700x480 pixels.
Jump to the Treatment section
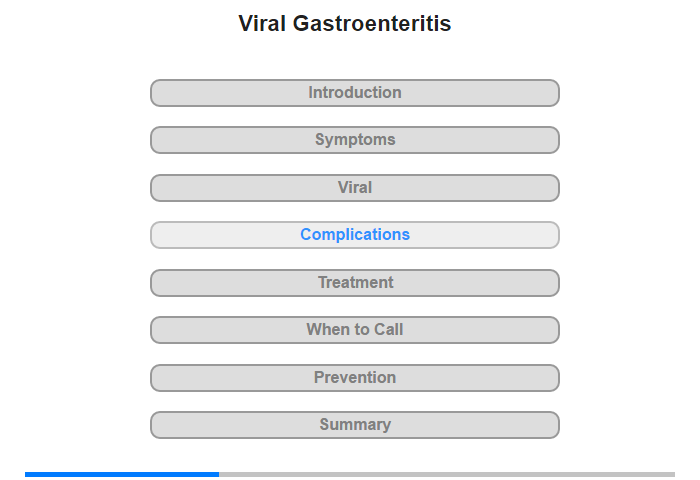(354, 283)
